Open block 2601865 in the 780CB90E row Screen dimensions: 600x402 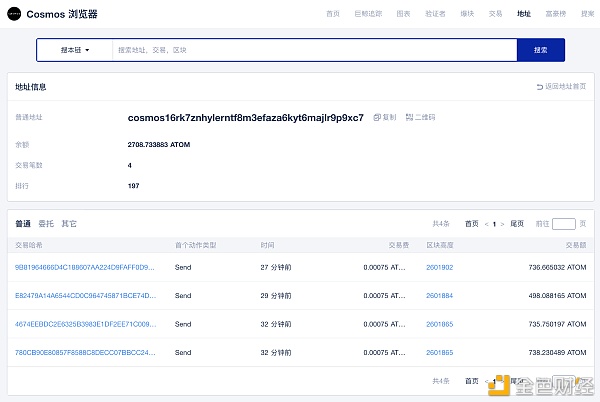pyautogui.click(x=440, y=352)
